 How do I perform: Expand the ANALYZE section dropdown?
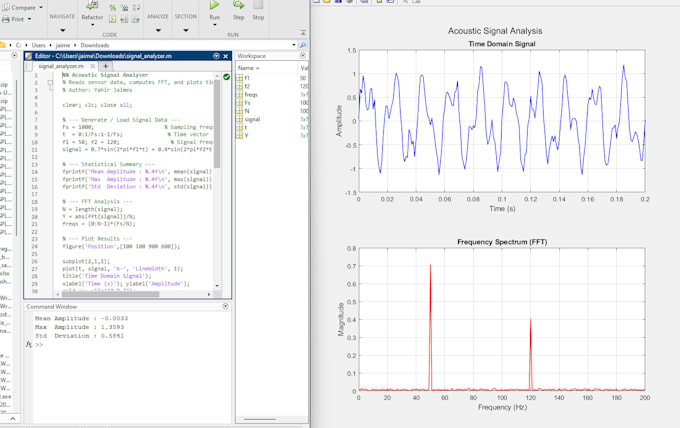click(158, 30)
